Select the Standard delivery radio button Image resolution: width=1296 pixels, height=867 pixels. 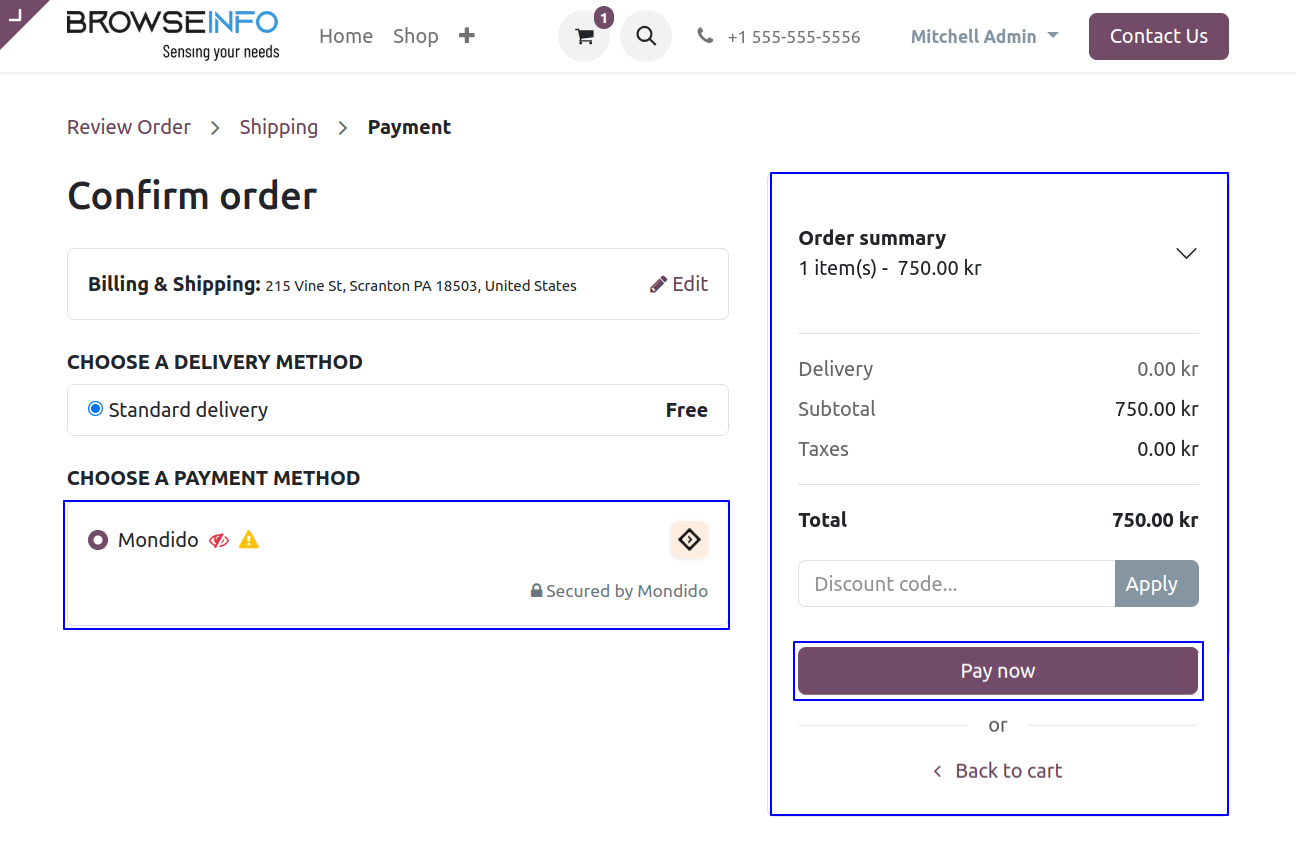[96, 409]
